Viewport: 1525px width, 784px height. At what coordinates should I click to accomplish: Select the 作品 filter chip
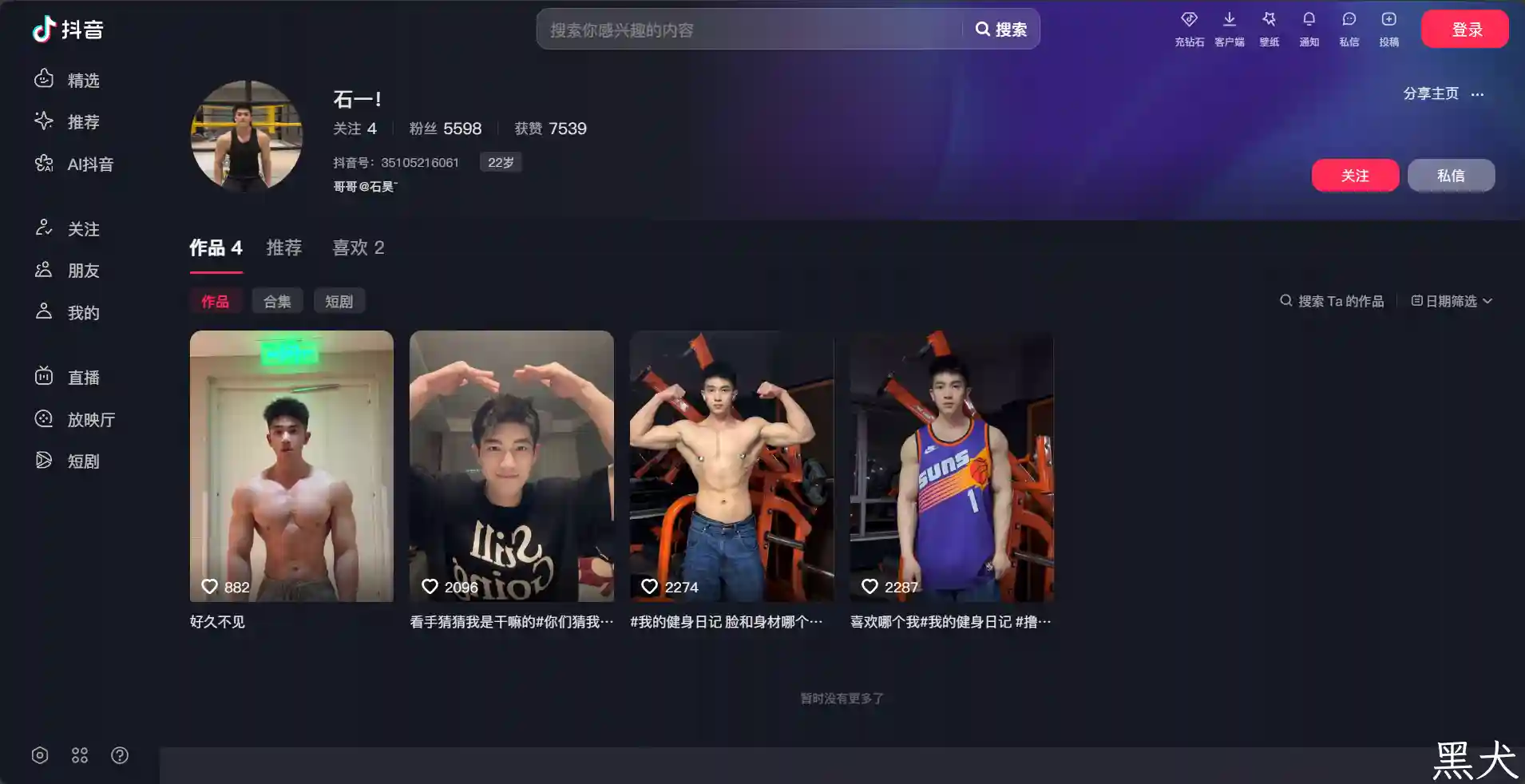pyautogui.click(x=215, y=301)
